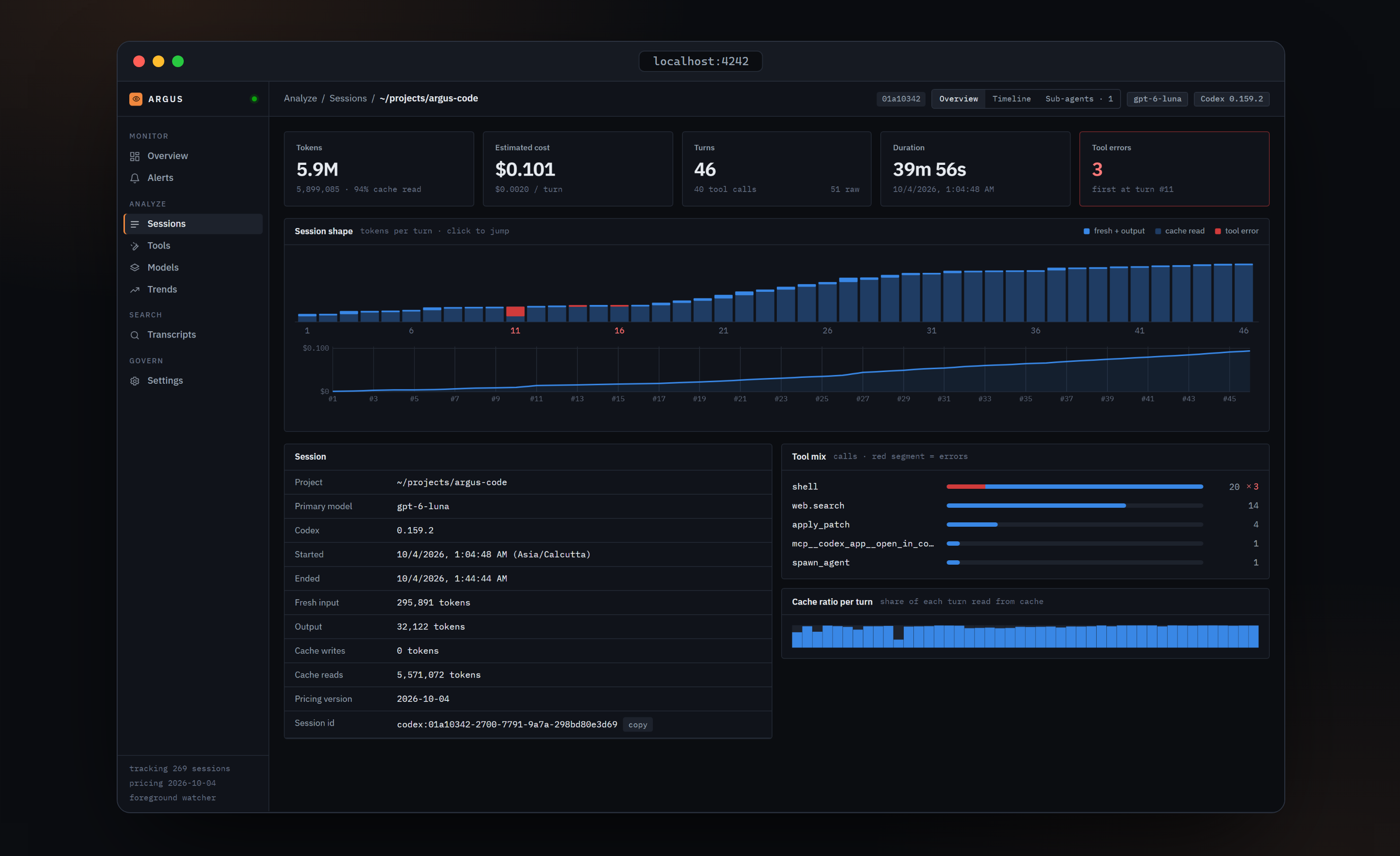Open the Sub-agents · 1 tab
Viewport: 1400px width, 856px height.
coord(1079,99)
